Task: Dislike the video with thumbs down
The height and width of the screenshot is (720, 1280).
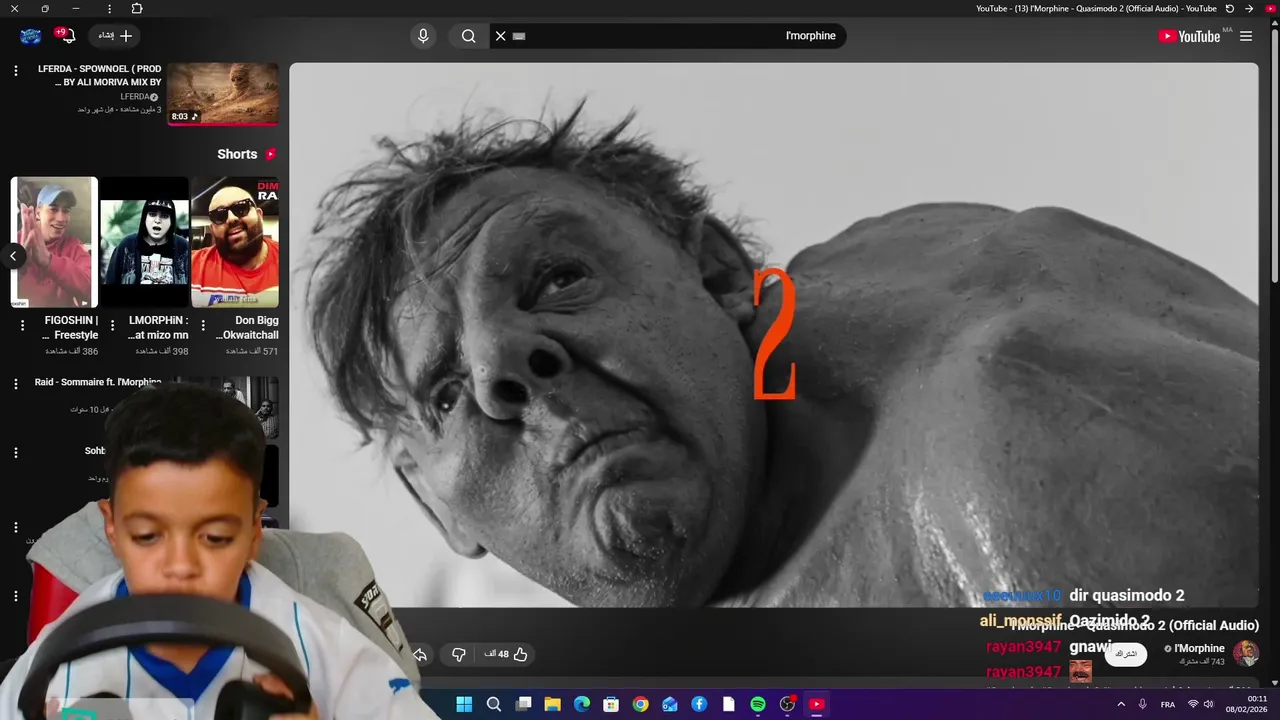Action: tap(459, 654)
